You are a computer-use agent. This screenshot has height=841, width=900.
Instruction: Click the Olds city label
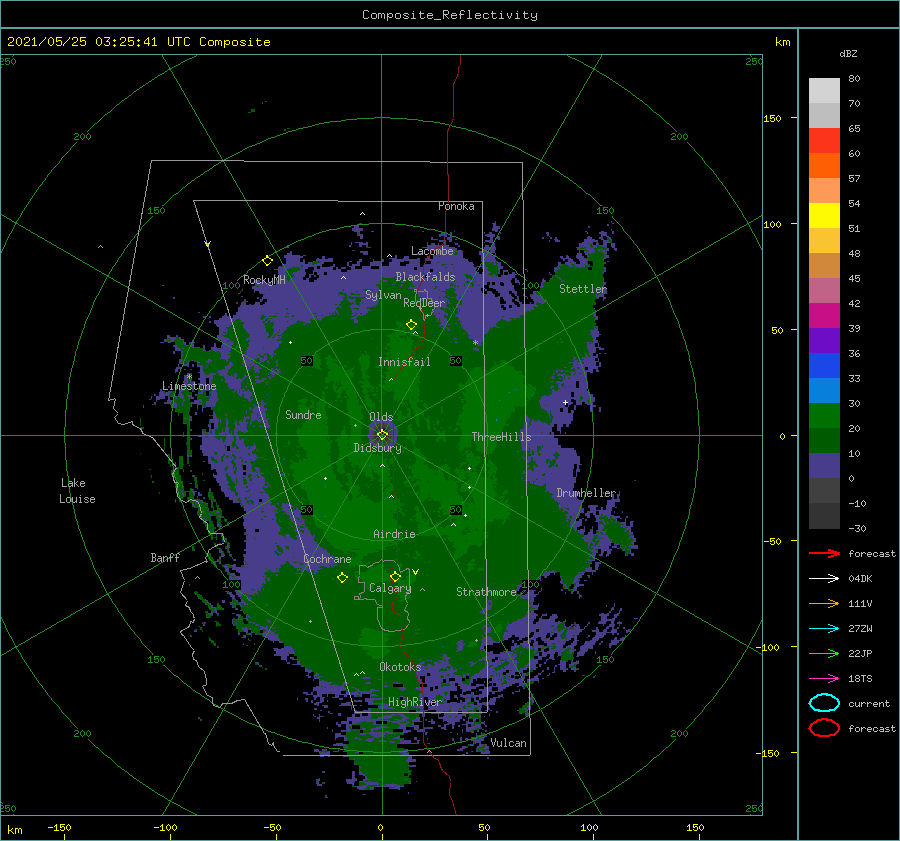[x=381, y=417]
